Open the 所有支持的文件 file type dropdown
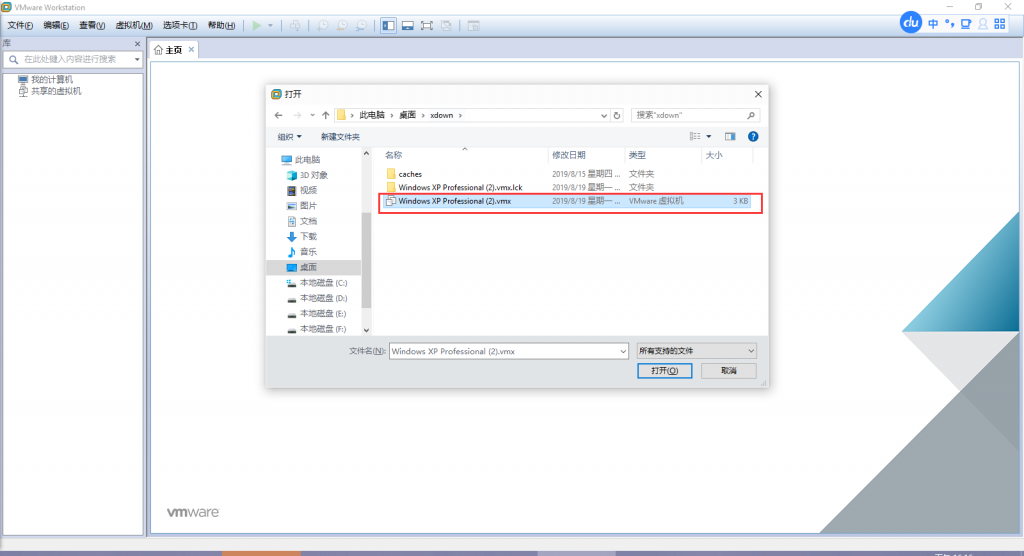1024x556 pixels. [696, 352]
